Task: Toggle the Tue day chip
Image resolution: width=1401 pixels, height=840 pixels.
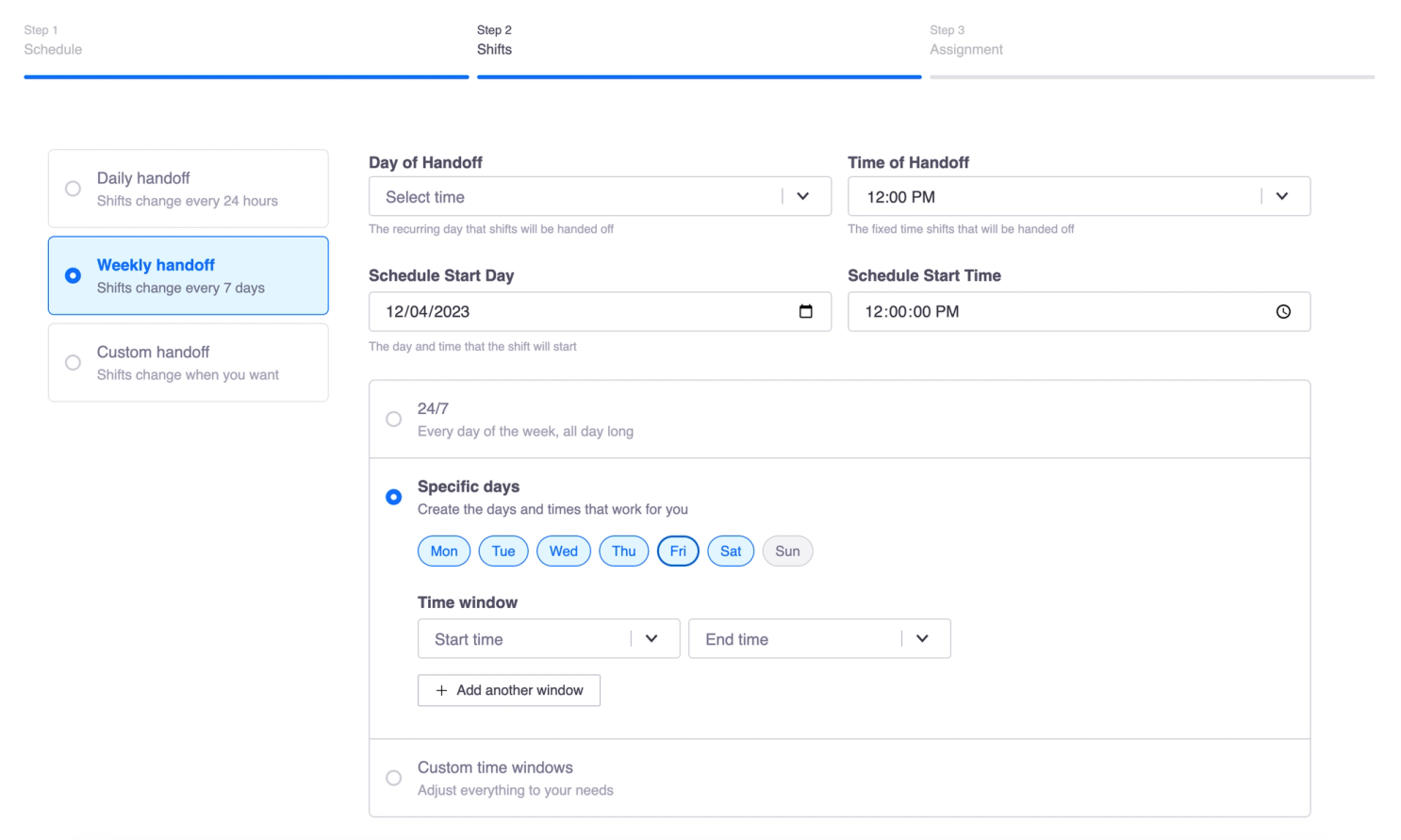Action: pyautogui.click(x=503, y=552)
